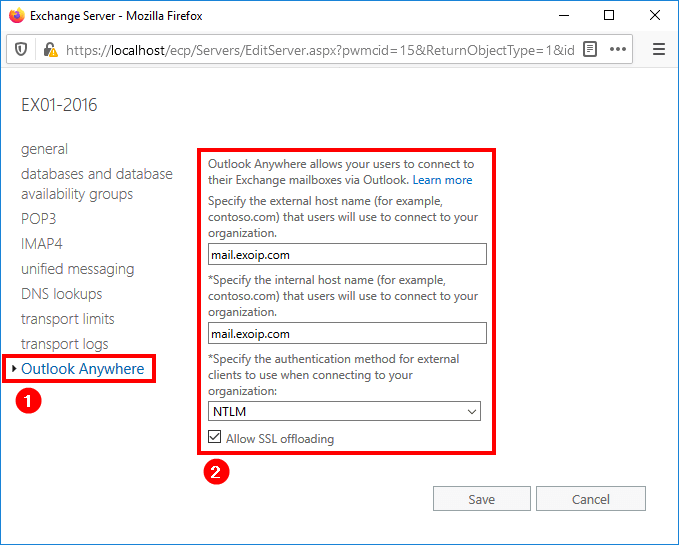Click the insecure connection lock warning icon
679x545 pixels.
(x=50, y=50)
